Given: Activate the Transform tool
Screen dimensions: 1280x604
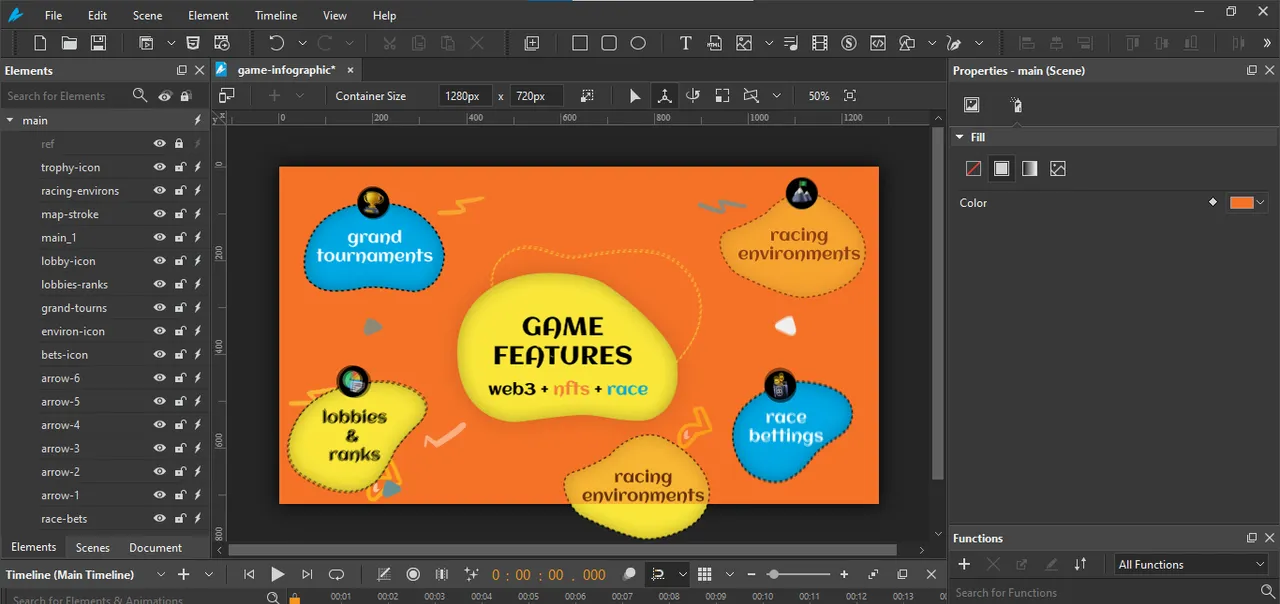Looking at the screenshot, I should pos(664,96).
